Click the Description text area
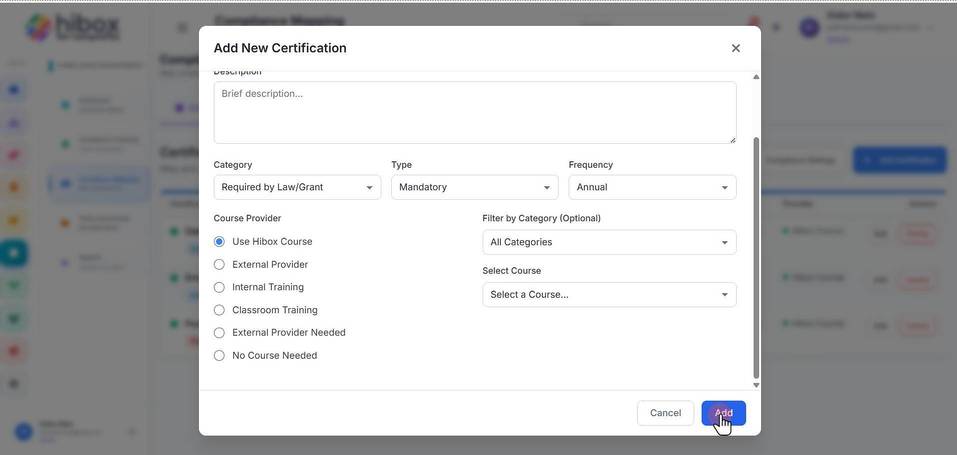The image size is (957, 455). (475, 112)
